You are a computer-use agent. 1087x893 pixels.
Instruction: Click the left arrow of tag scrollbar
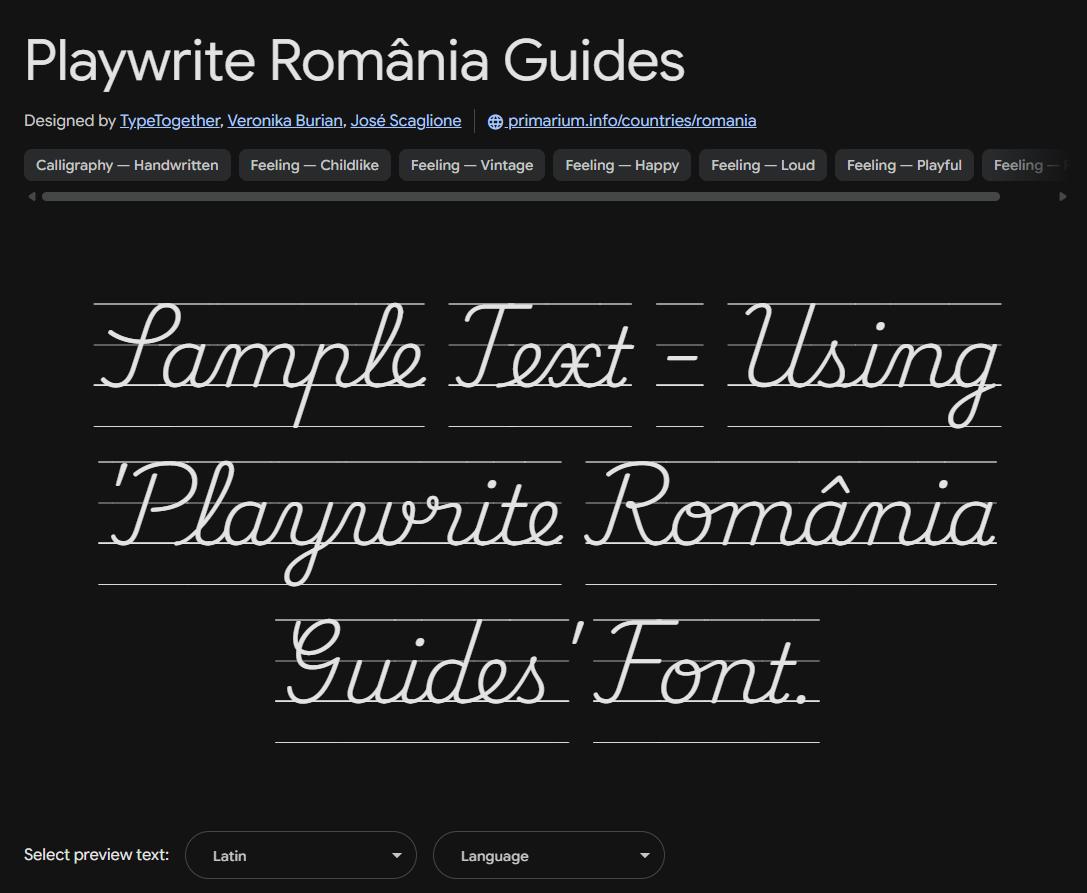click(x=31, y=197)
